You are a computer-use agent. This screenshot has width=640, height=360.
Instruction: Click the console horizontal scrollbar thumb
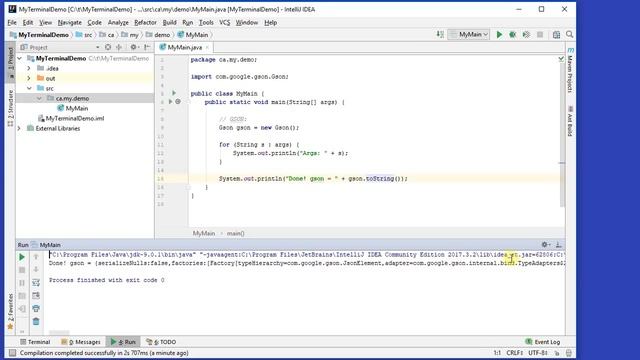point(59,333)
